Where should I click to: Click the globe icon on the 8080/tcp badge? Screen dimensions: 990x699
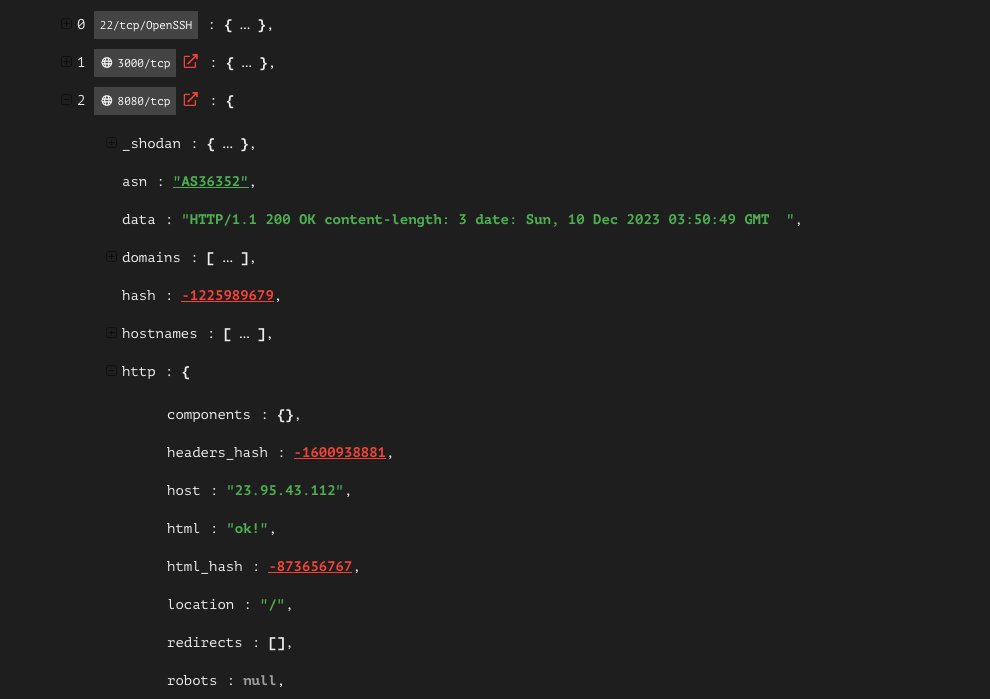tap(108, 100)
